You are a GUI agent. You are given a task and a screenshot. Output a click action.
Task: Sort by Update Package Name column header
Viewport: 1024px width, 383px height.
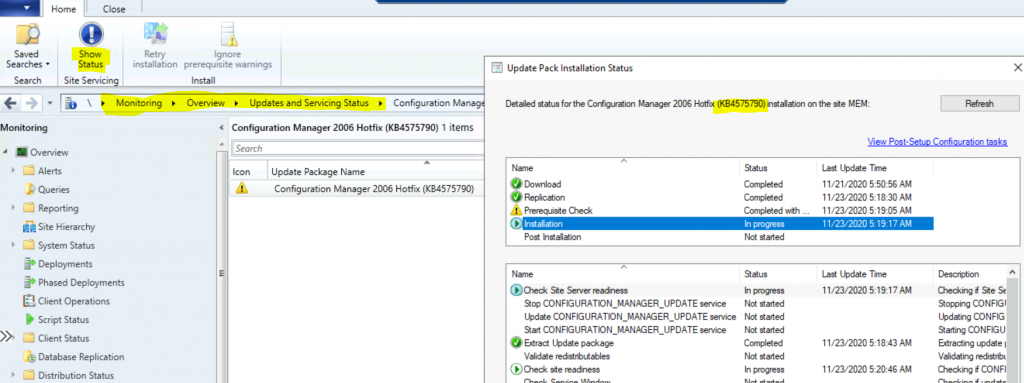tap(317, 172)
